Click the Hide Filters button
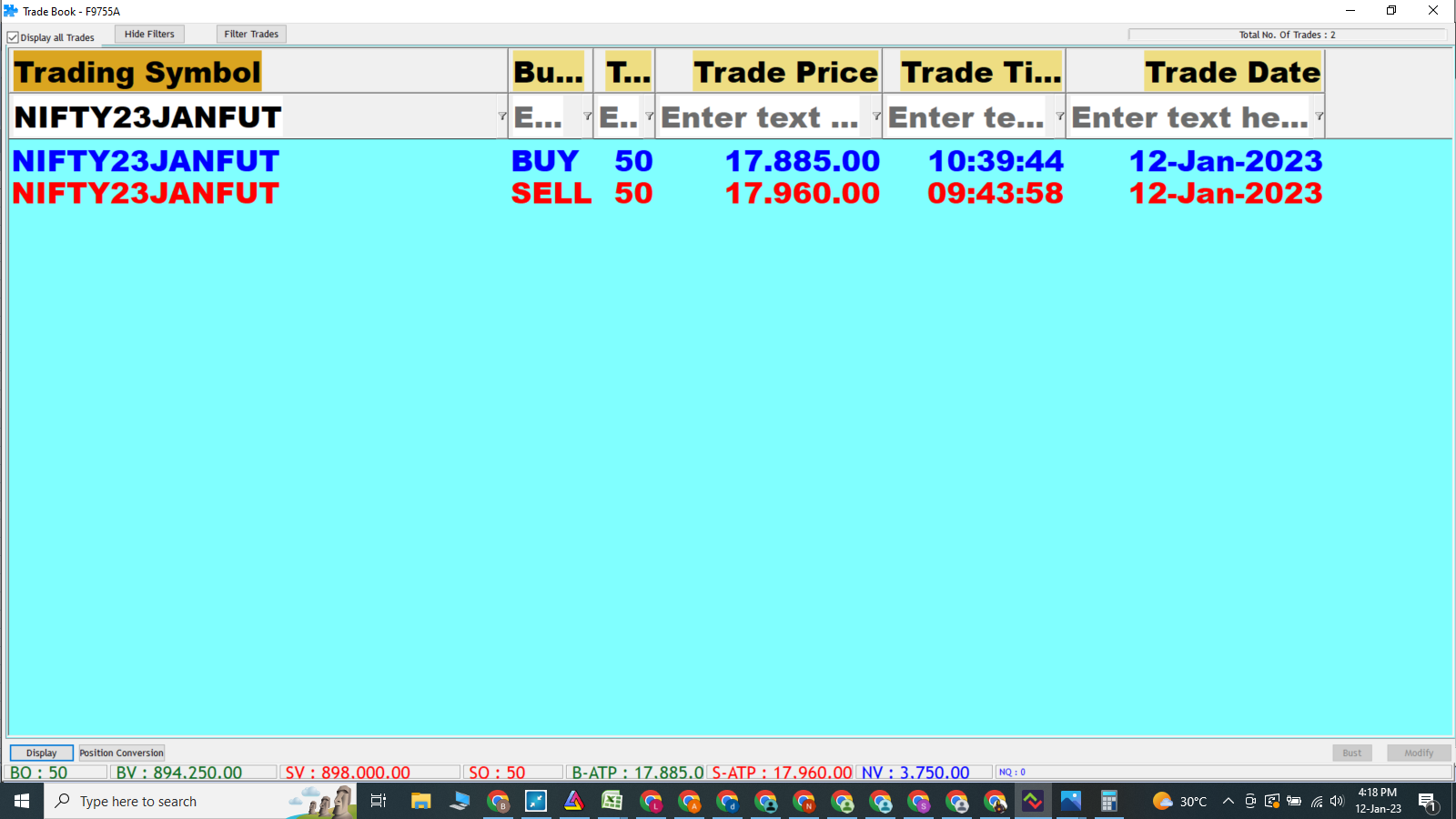This screenshot has height=819, width=1456. [149, 35]
